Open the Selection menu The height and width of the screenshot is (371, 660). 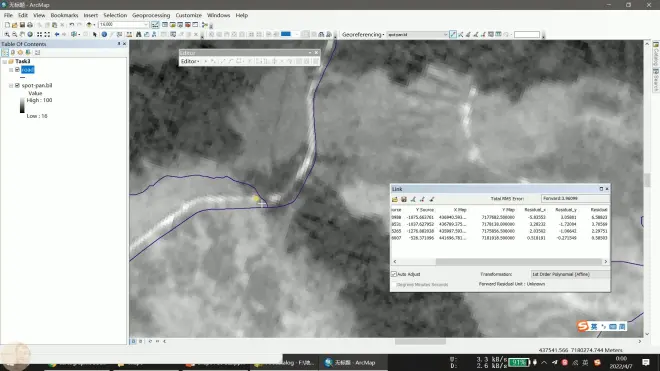tap(115, 15)
